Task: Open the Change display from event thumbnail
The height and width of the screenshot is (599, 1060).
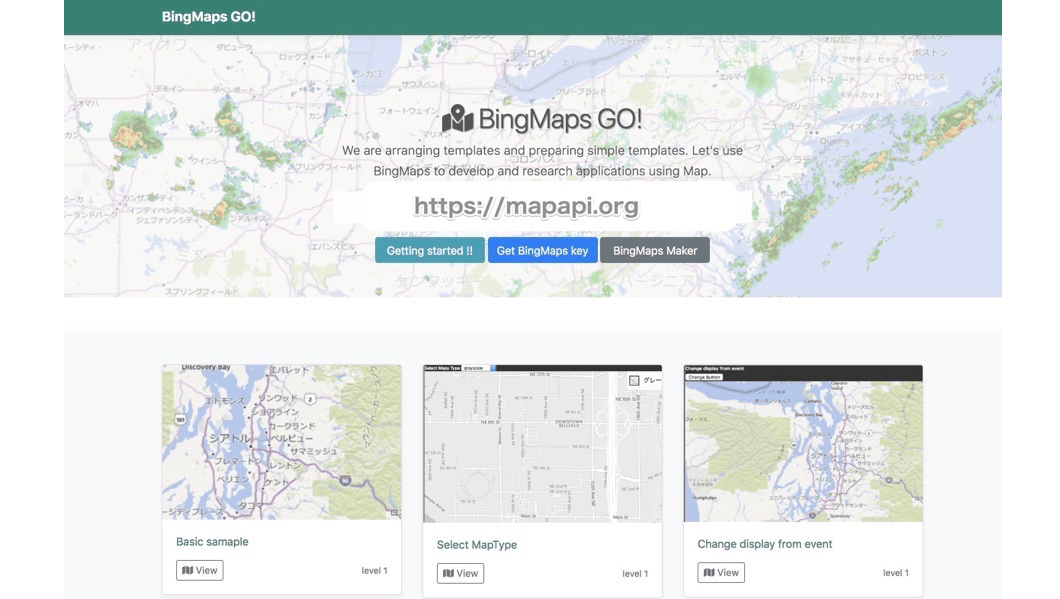Action: click(x=803, y=444)
